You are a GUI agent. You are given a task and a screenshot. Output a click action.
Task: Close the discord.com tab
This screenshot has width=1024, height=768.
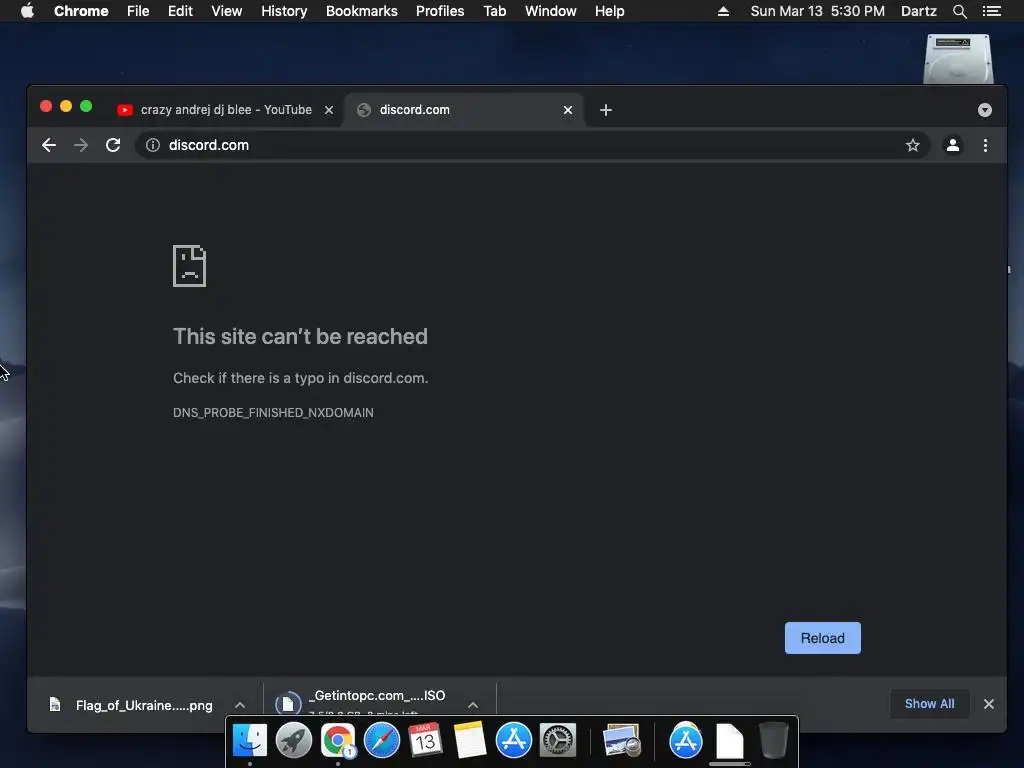tap(568, 110)
